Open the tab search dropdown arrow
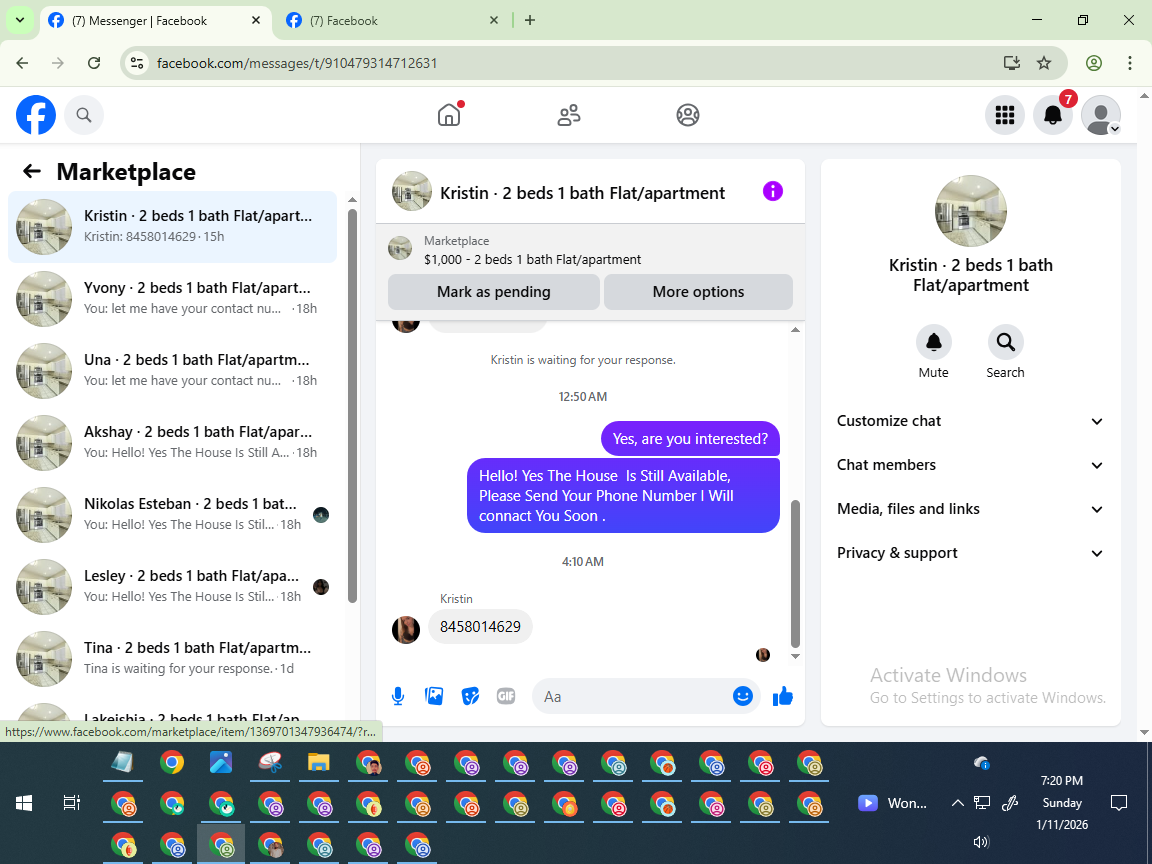 click(x=20, y=21)
